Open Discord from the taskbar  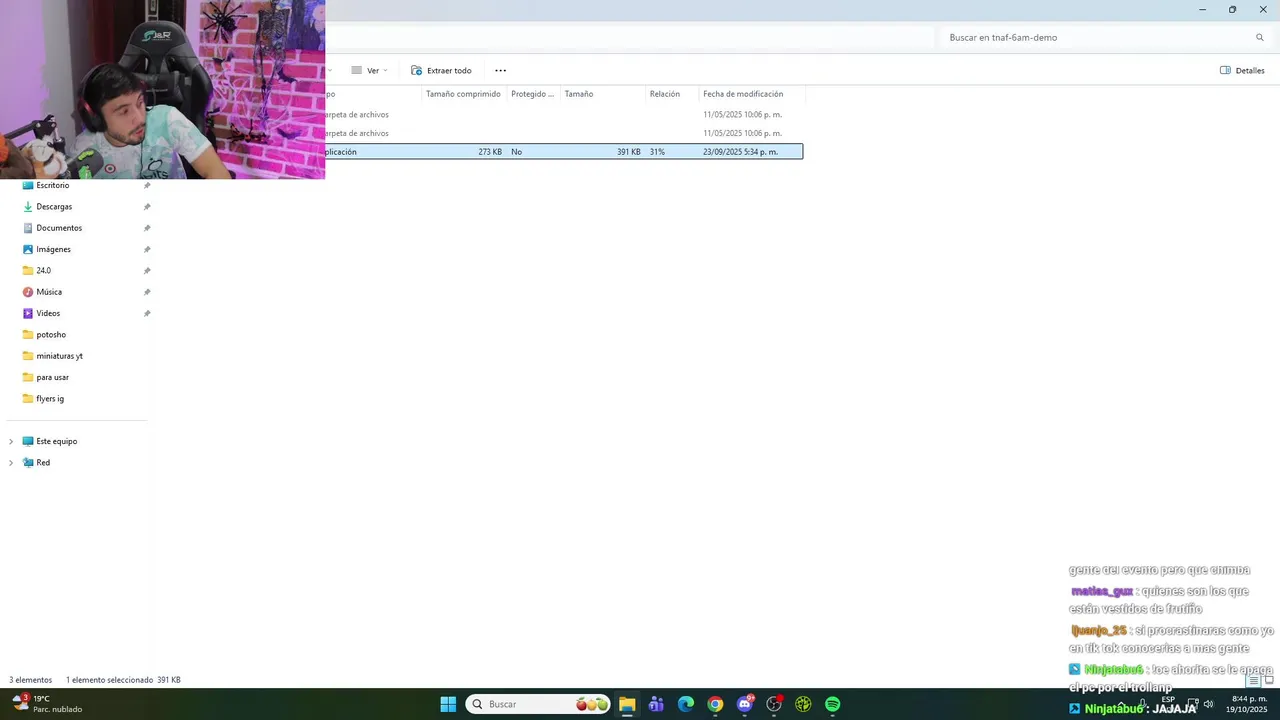[745, 704]
